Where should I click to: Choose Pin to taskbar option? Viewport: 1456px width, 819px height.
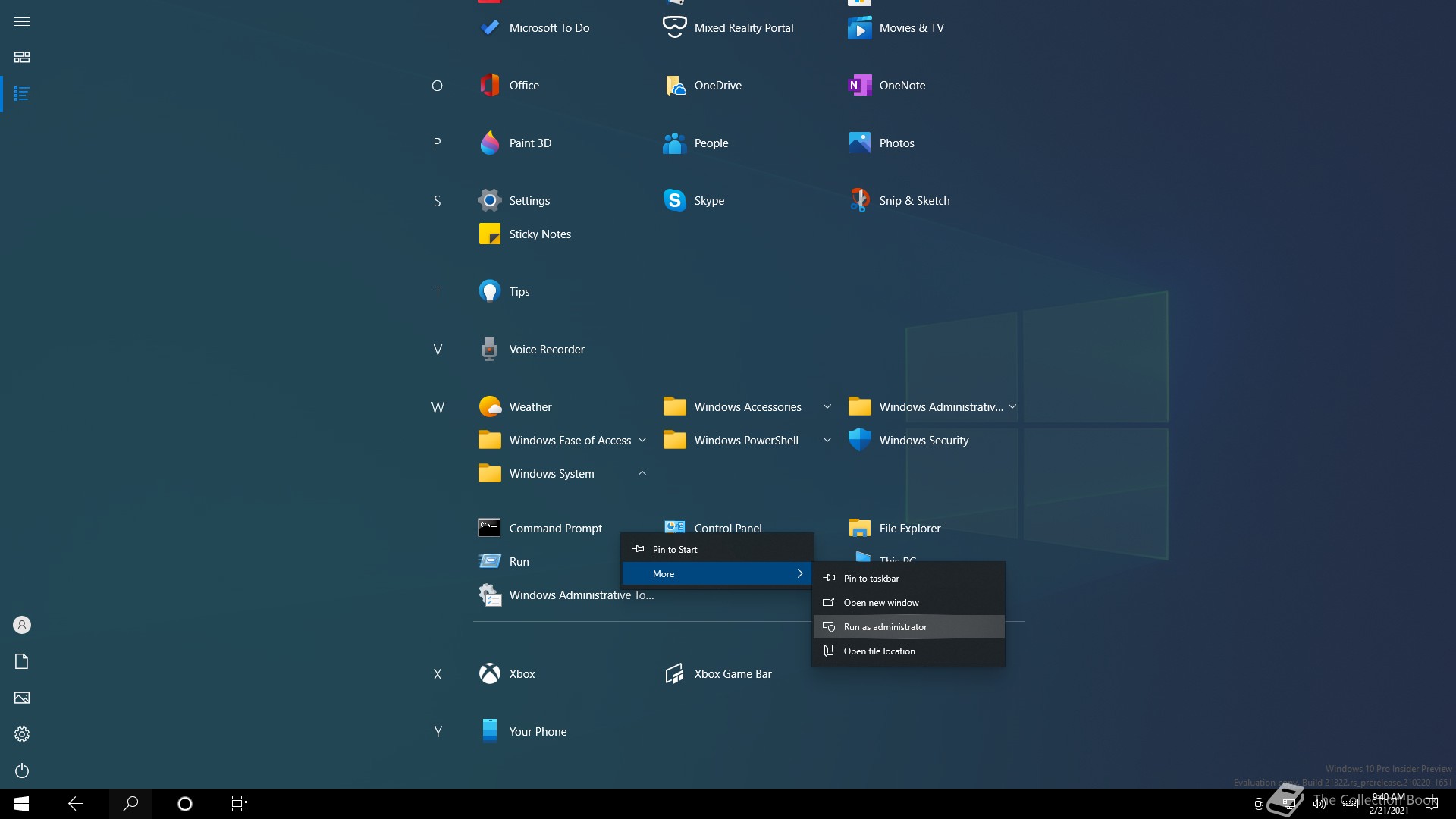coord(908,578)
